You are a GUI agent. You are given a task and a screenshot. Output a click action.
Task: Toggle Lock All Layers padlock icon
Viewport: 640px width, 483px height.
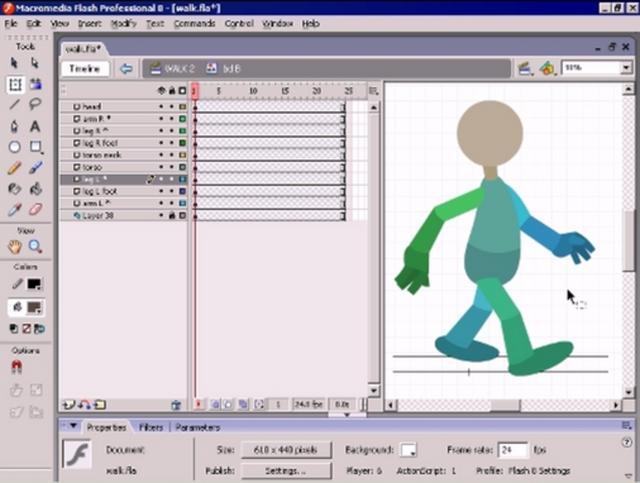tap(172, 91)
